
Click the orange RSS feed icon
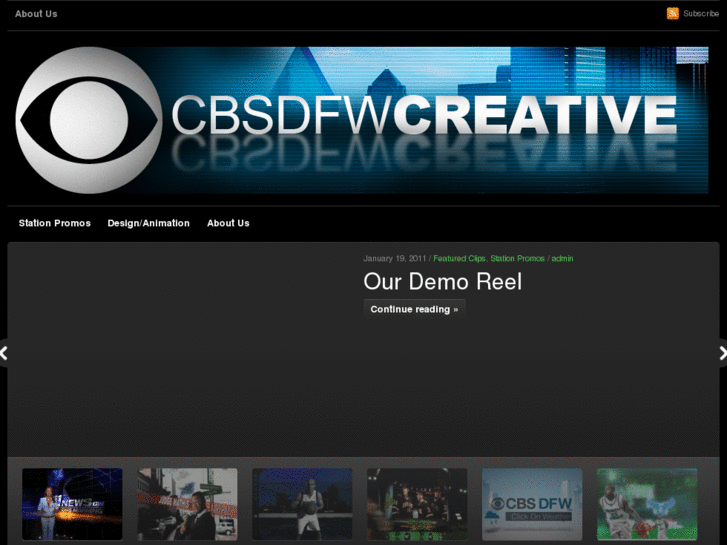click(672, 13)
